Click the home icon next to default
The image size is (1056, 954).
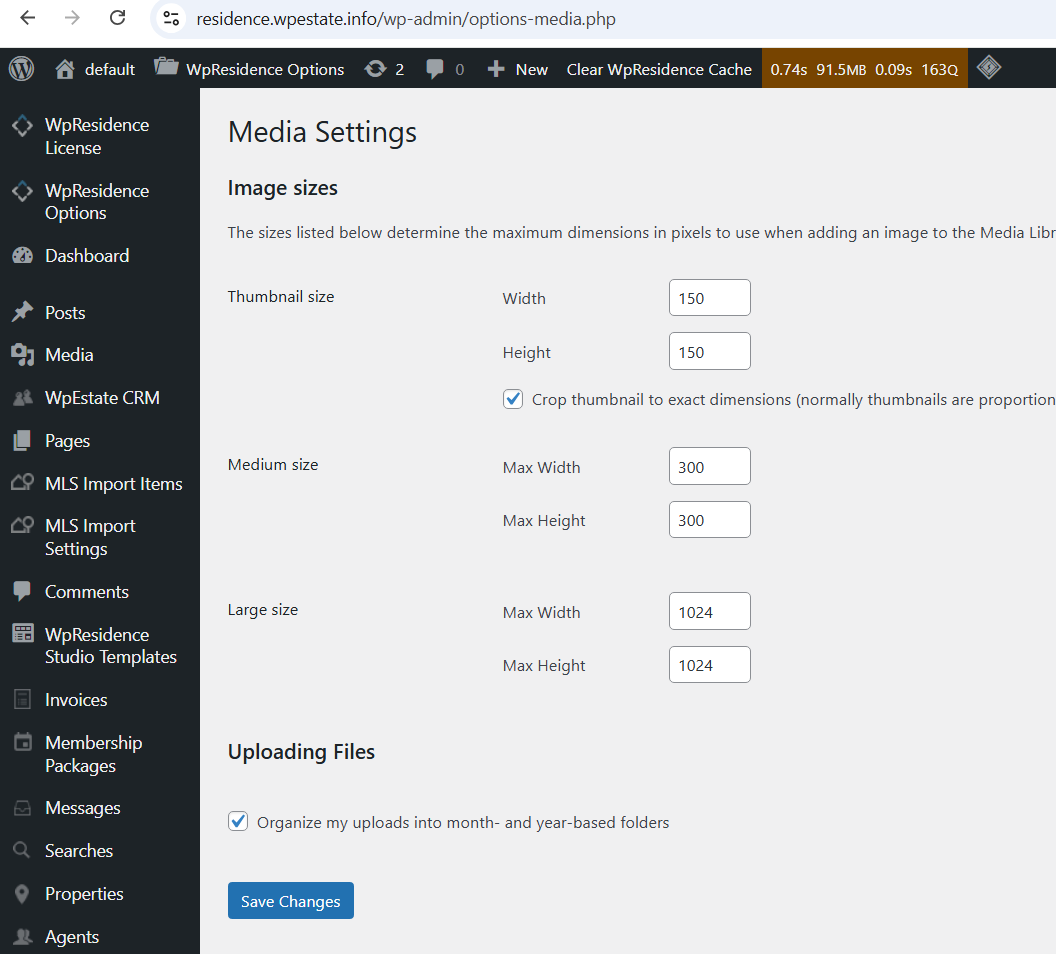click(65, 69)
